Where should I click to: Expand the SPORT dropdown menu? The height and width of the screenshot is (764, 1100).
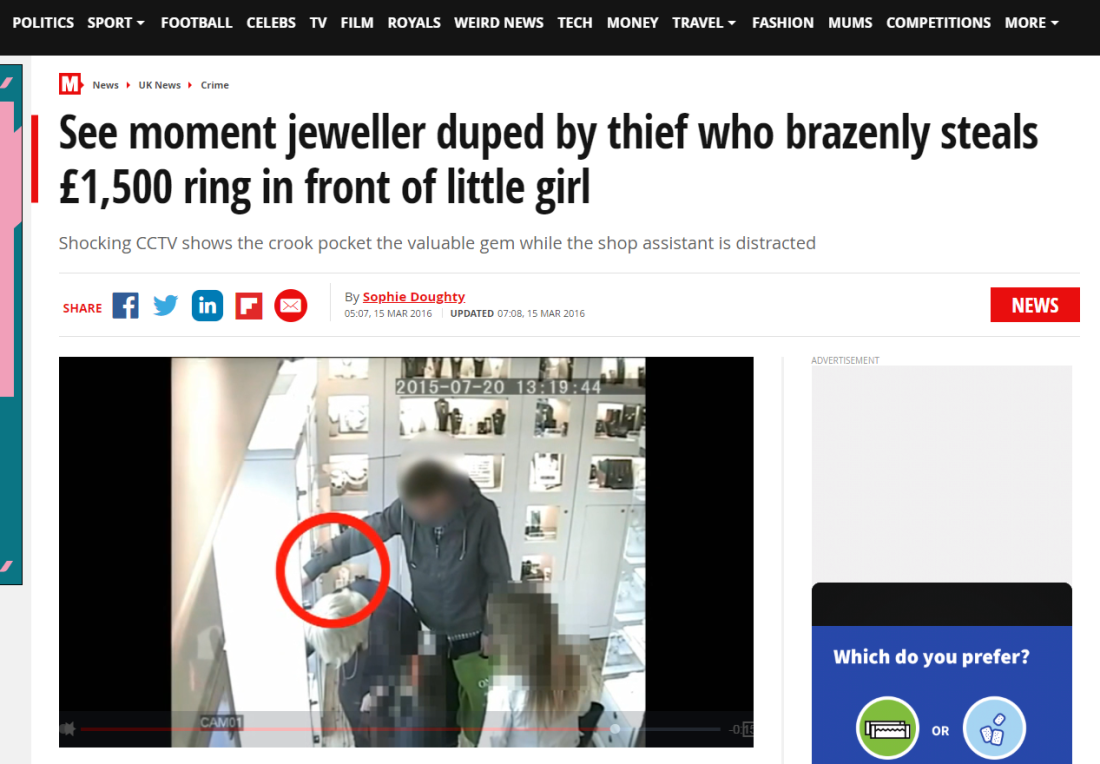point(116,22)
